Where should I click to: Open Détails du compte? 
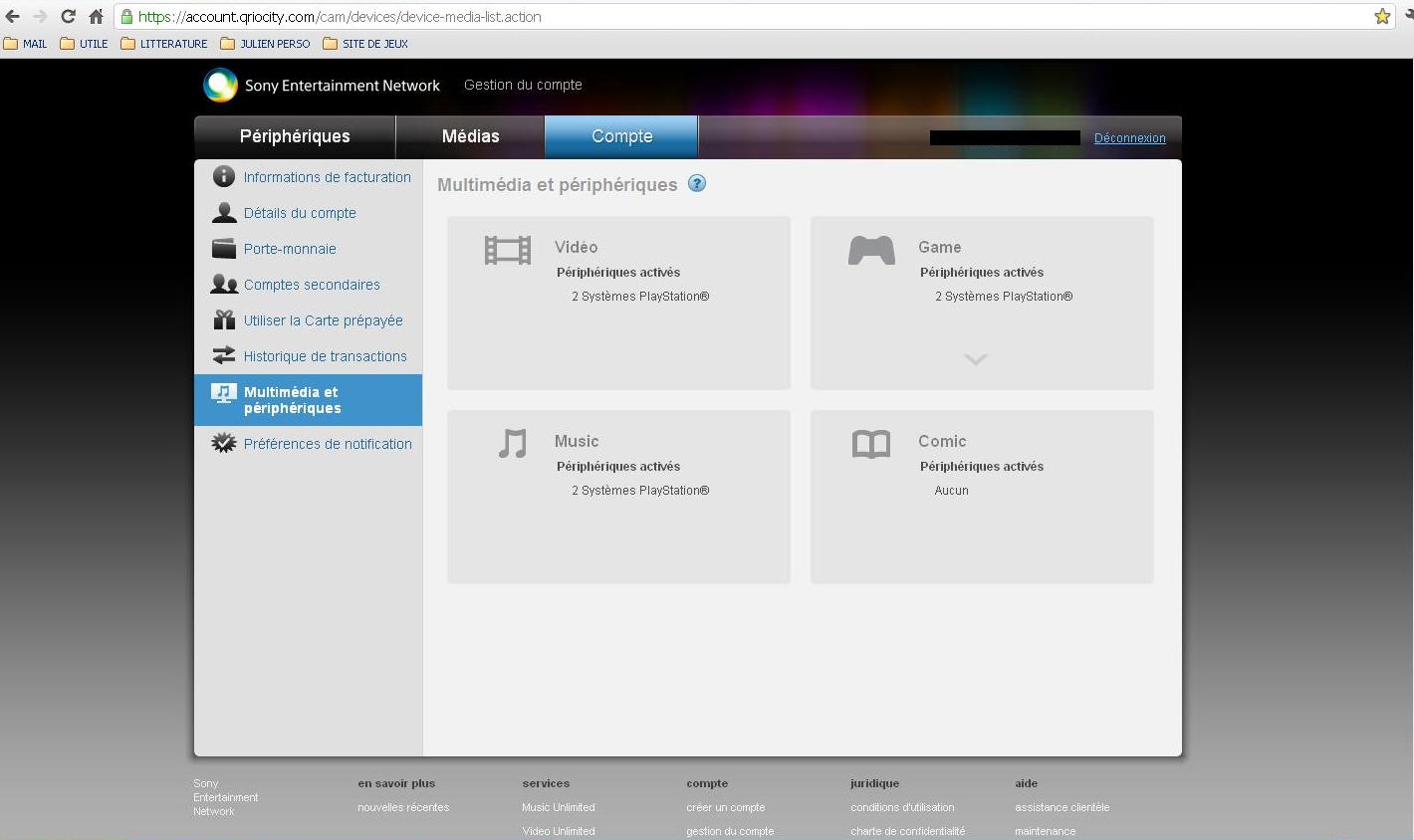300,213
